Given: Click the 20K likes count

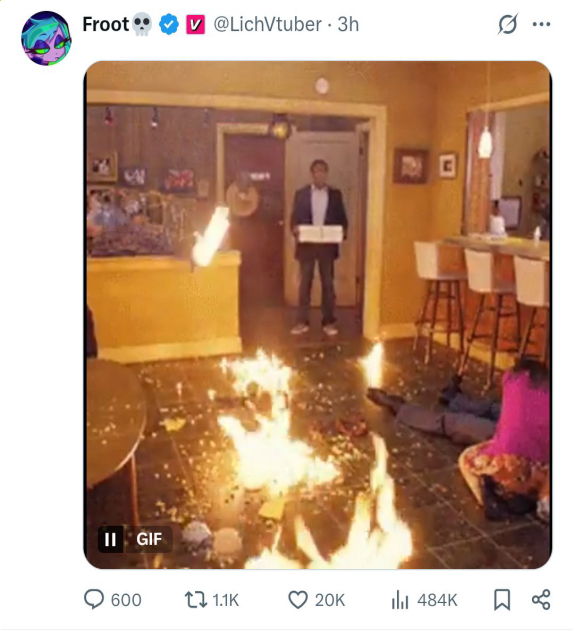Looking at the screenshot, I should pos(330,600).
